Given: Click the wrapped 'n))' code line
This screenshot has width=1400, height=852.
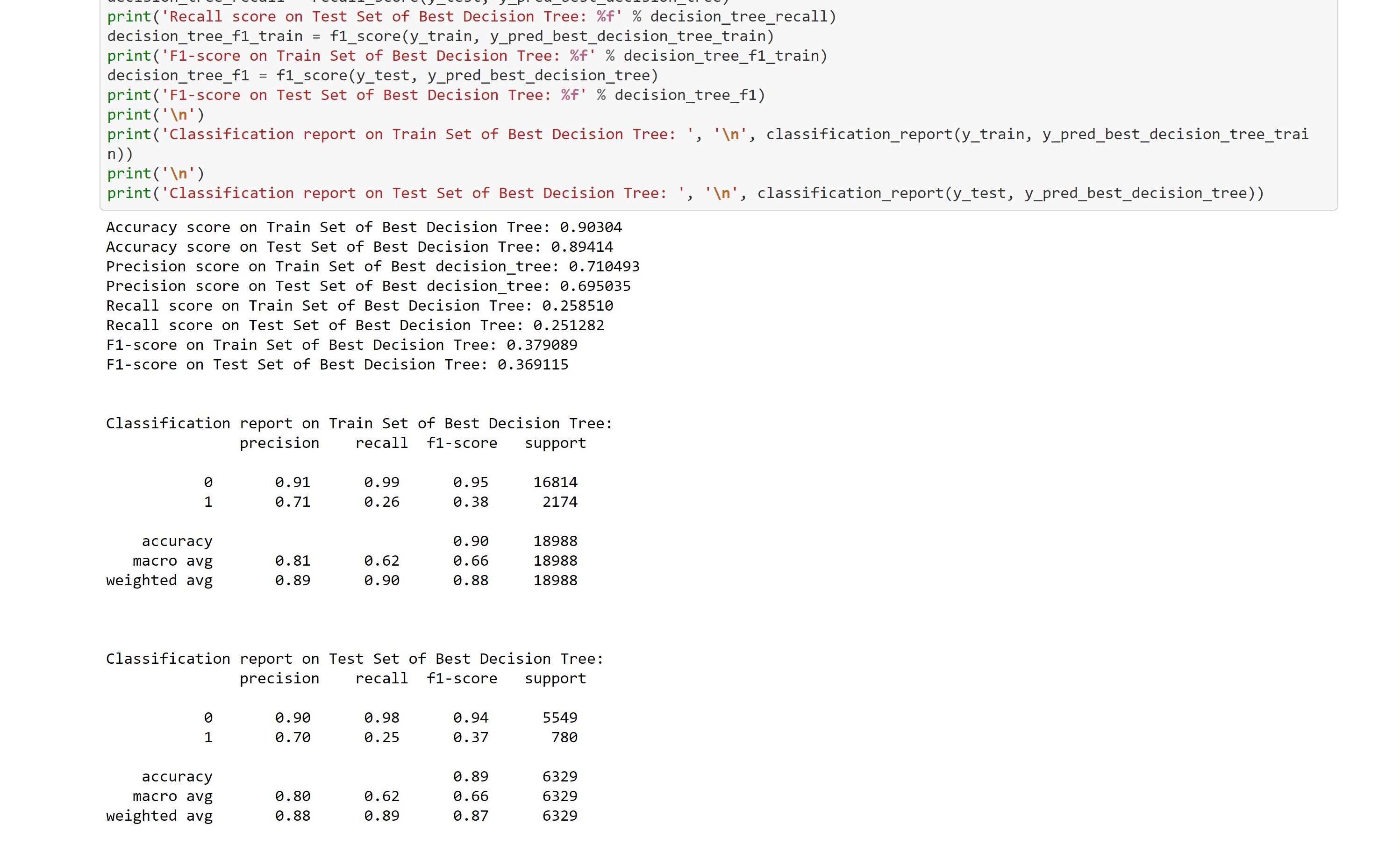Looking at the screenshot, I should [x=120, y=154].
